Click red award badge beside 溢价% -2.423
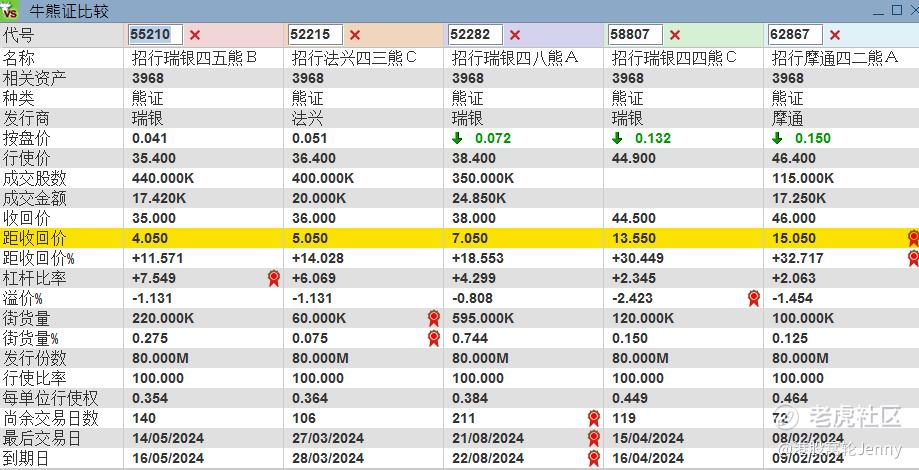919x470 pixels. click(x=754, y=298)
